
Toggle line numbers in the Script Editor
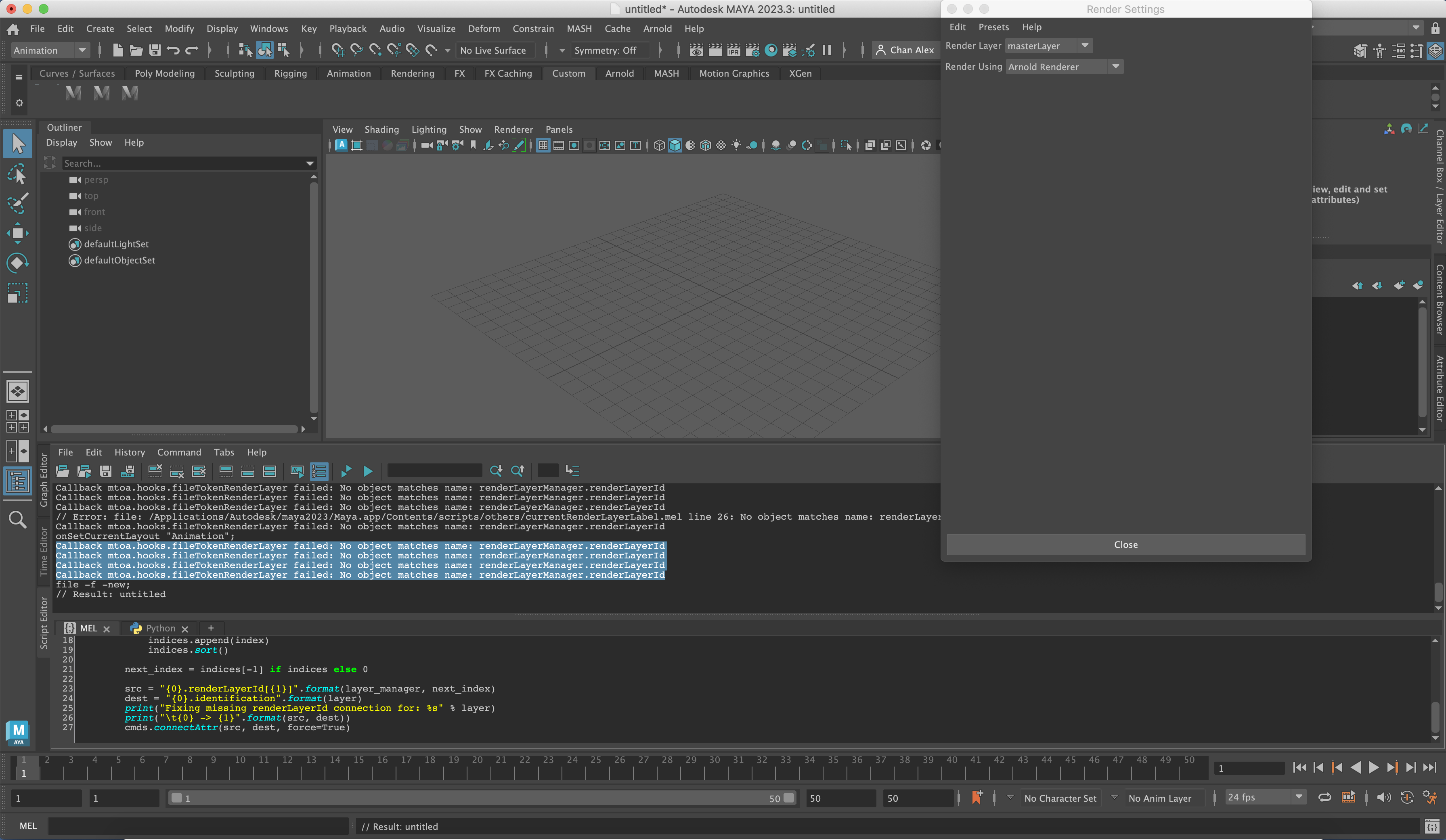(x=320, y=471)
